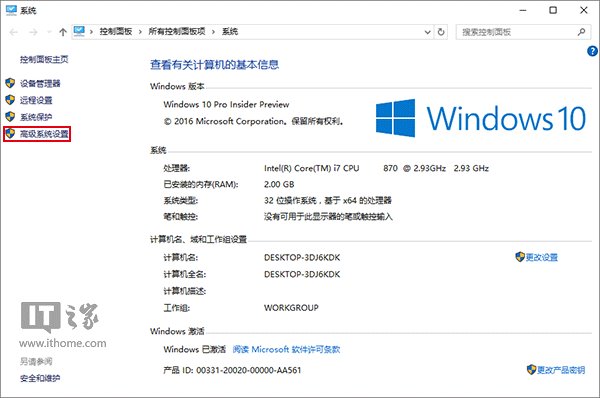Click the back navigation arrow
Viewport: 600px width, 398px height.
tap(13, 32)
